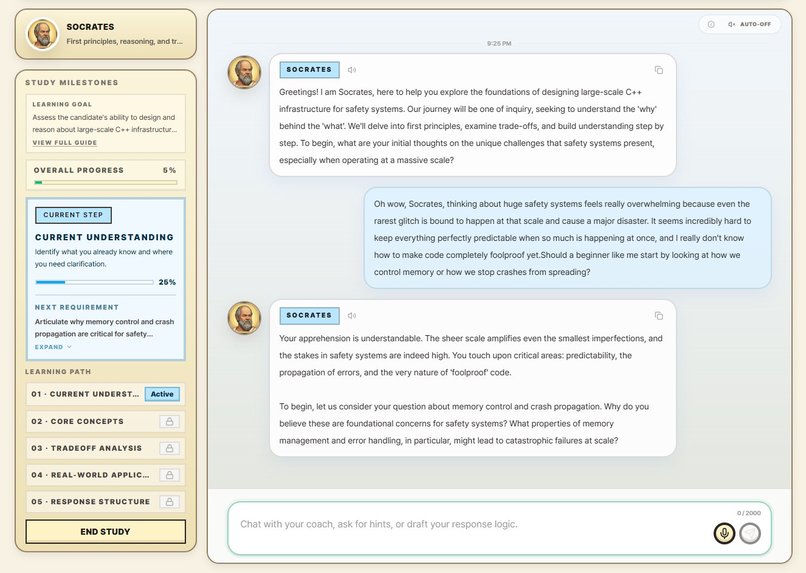Click Socrates avatar beside the second reply
Image resolution: width=806 pixels, height=573 pixels.
(x=244, y=318)
